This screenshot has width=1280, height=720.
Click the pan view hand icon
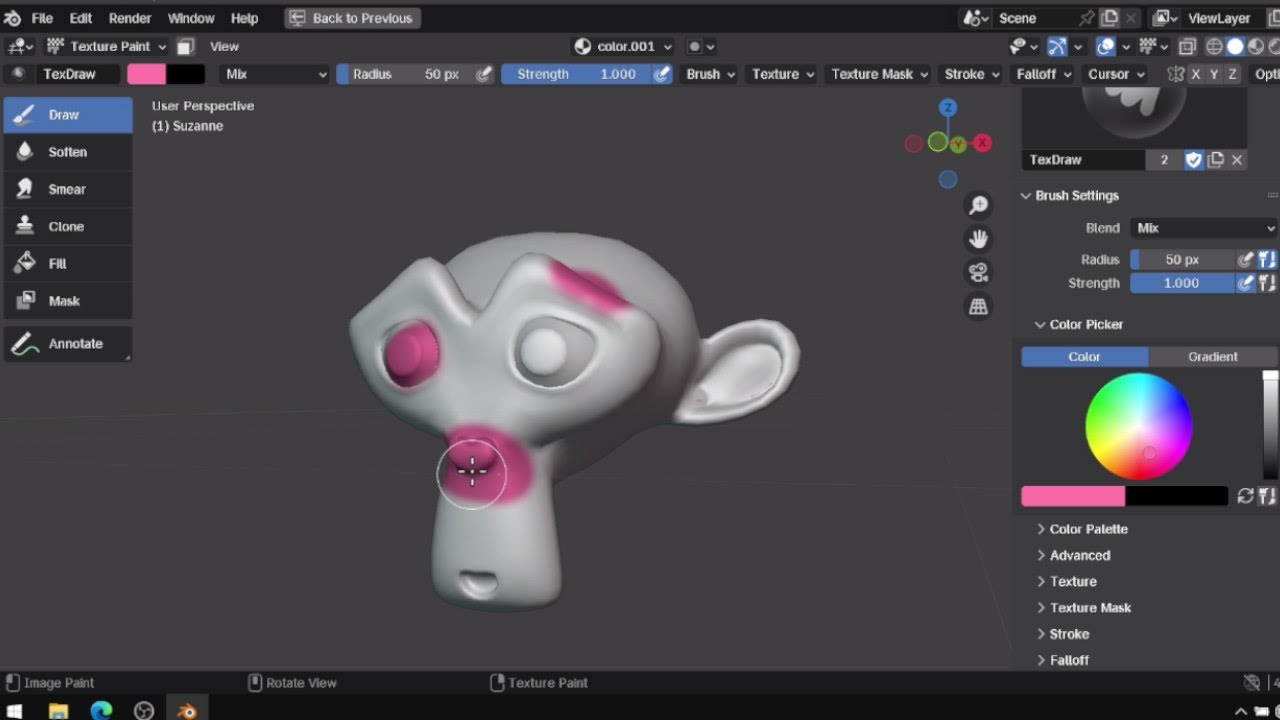[978, 239]
